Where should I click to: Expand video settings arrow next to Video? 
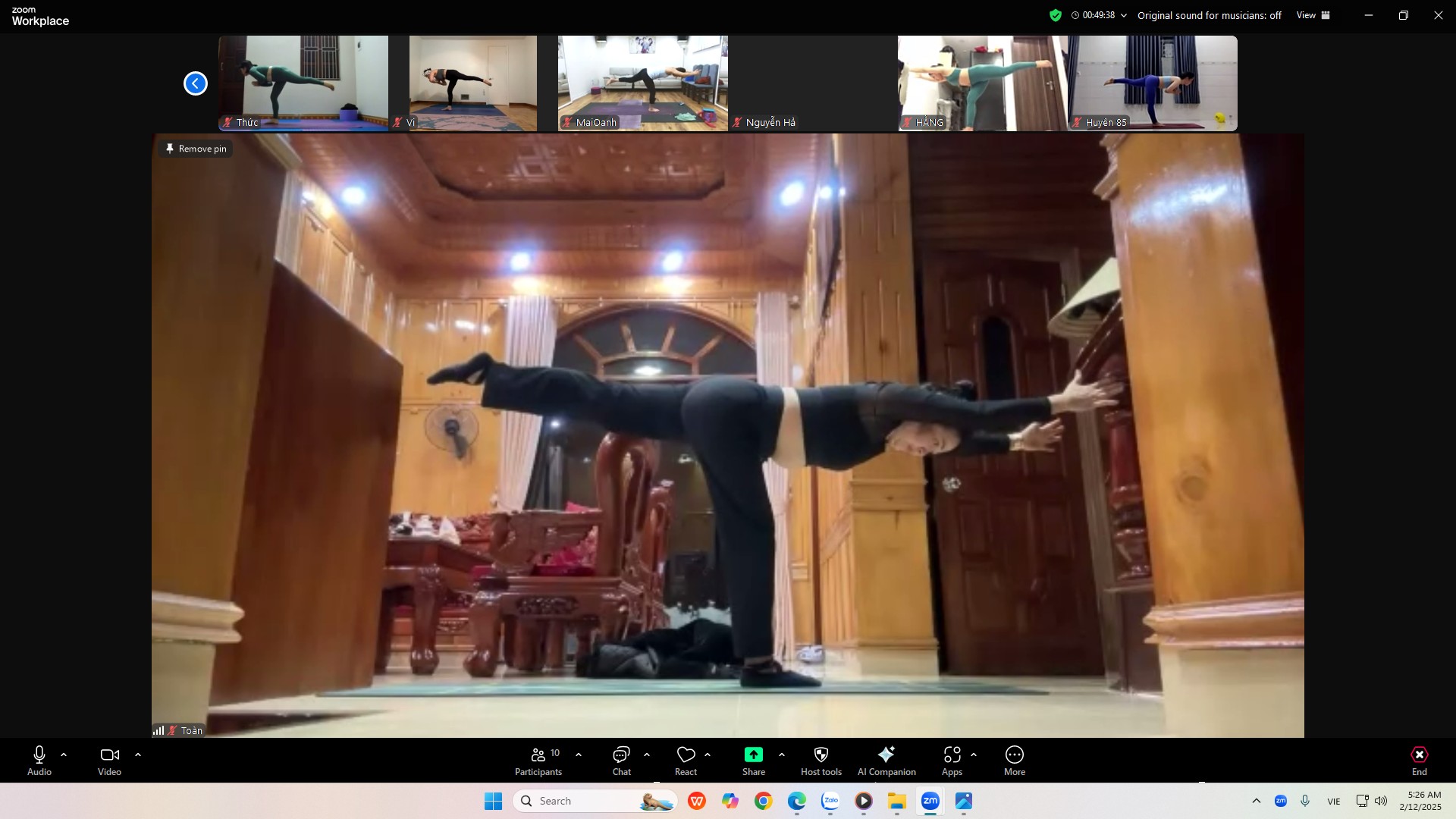point(138,755)
